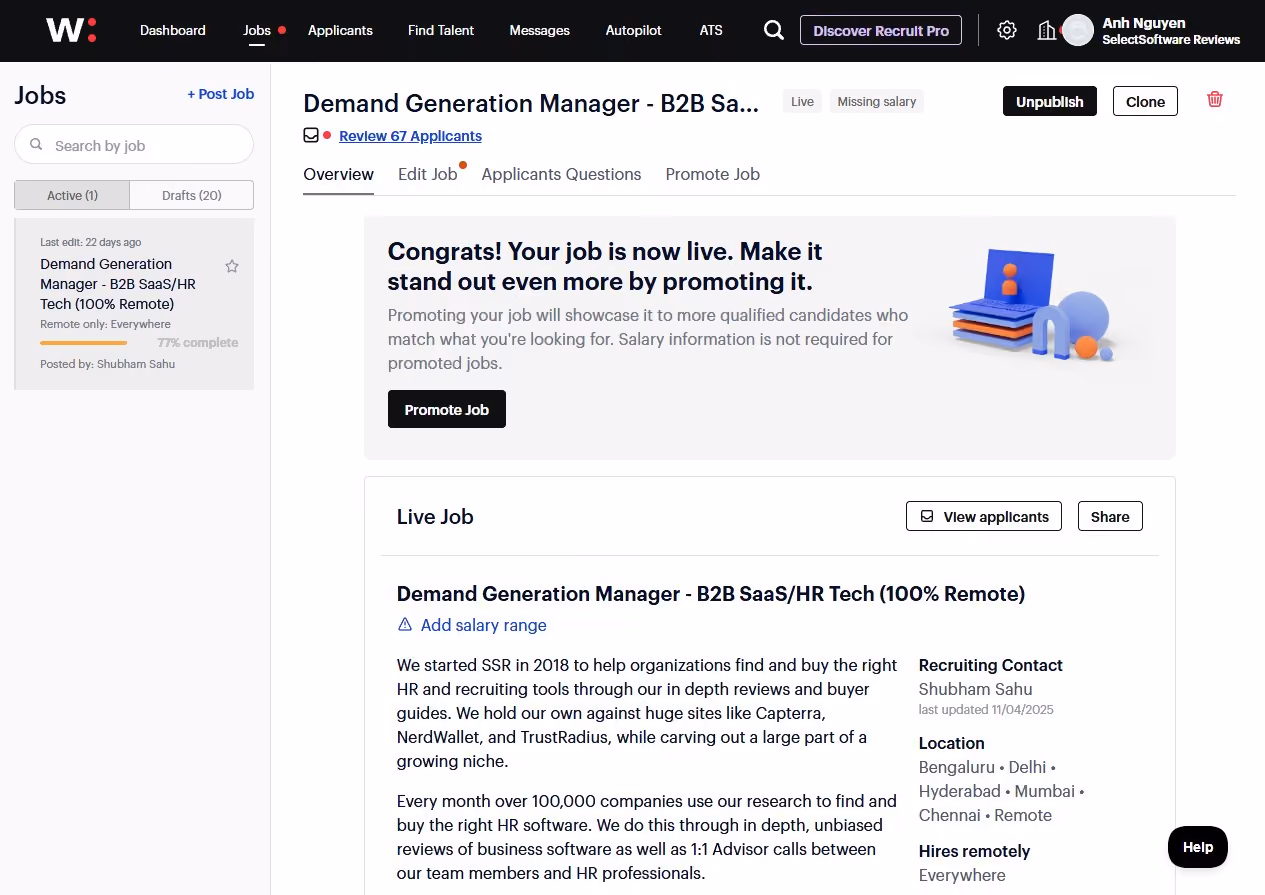Click the company building icon
Image resolution: width=1265 pixels, height=895 pixels.
tap(1047, 30)
